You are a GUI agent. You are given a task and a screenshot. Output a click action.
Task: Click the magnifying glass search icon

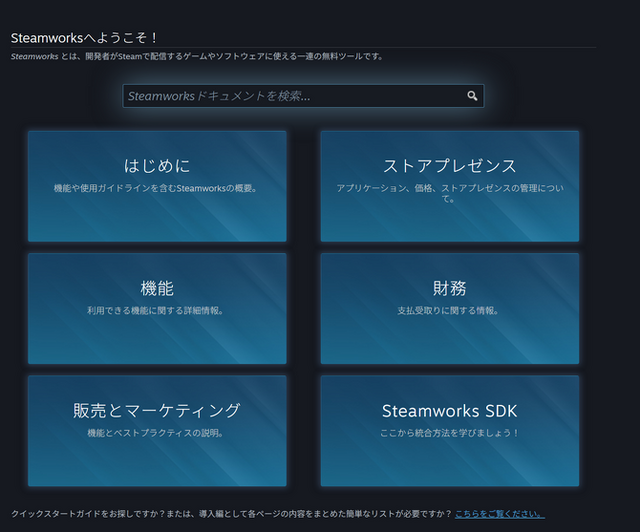[472, 96]
